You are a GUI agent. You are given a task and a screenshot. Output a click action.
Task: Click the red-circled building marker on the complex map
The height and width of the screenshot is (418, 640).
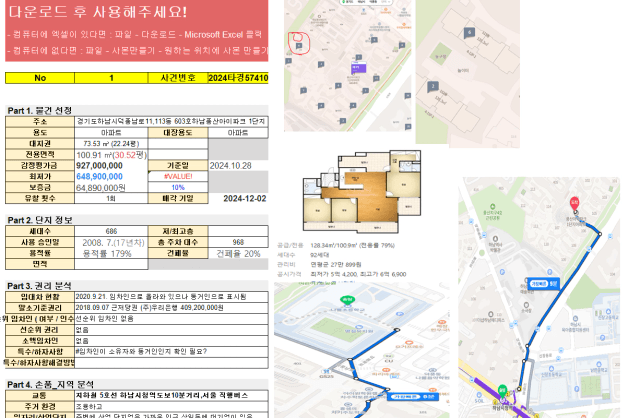[x=298, y=41]
